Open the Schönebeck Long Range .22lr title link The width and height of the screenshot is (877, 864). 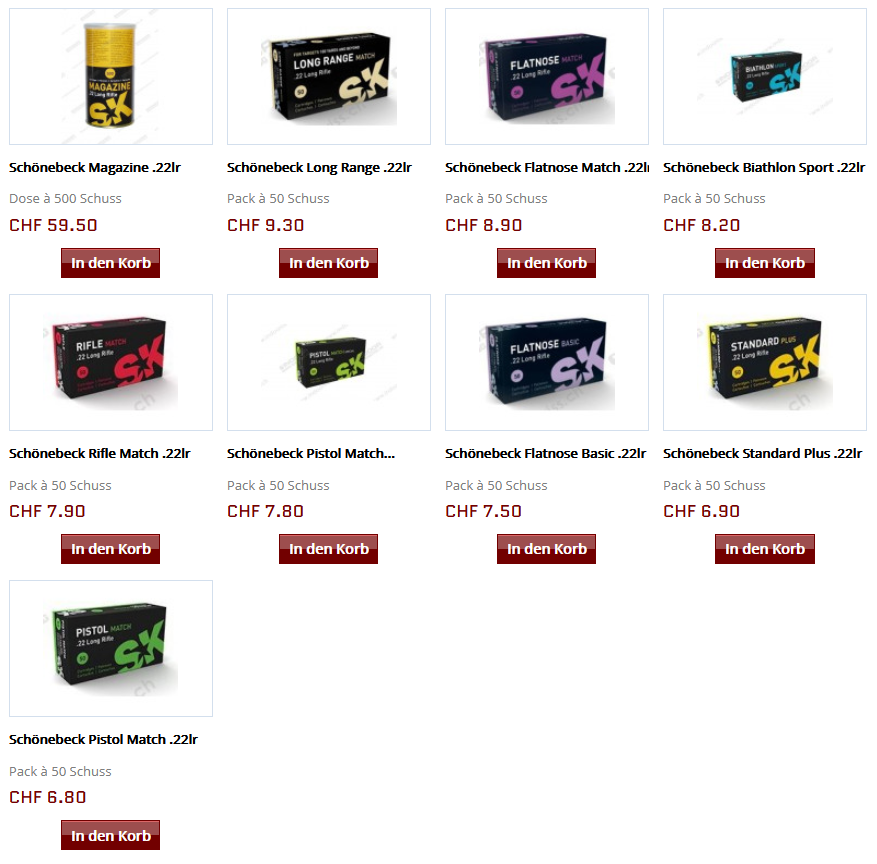319,168
